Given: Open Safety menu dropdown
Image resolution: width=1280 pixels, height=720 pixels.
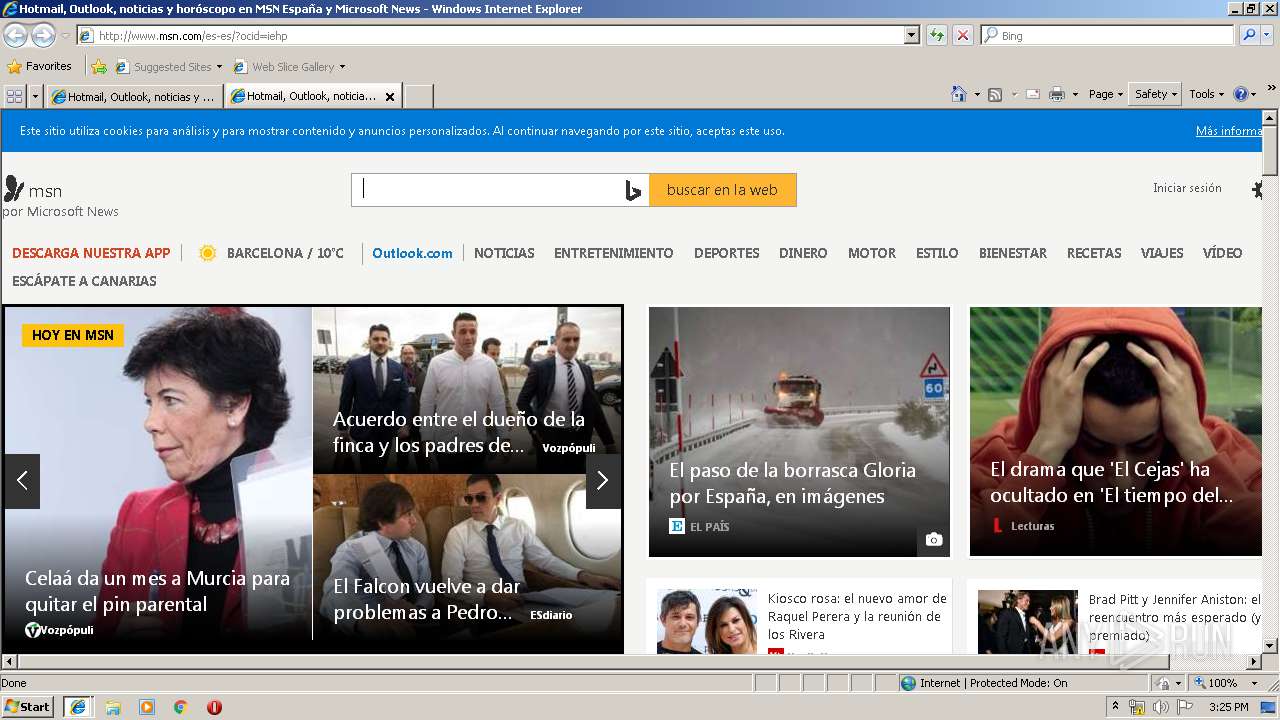Looking at the screenshot, I should point(1155,94).
